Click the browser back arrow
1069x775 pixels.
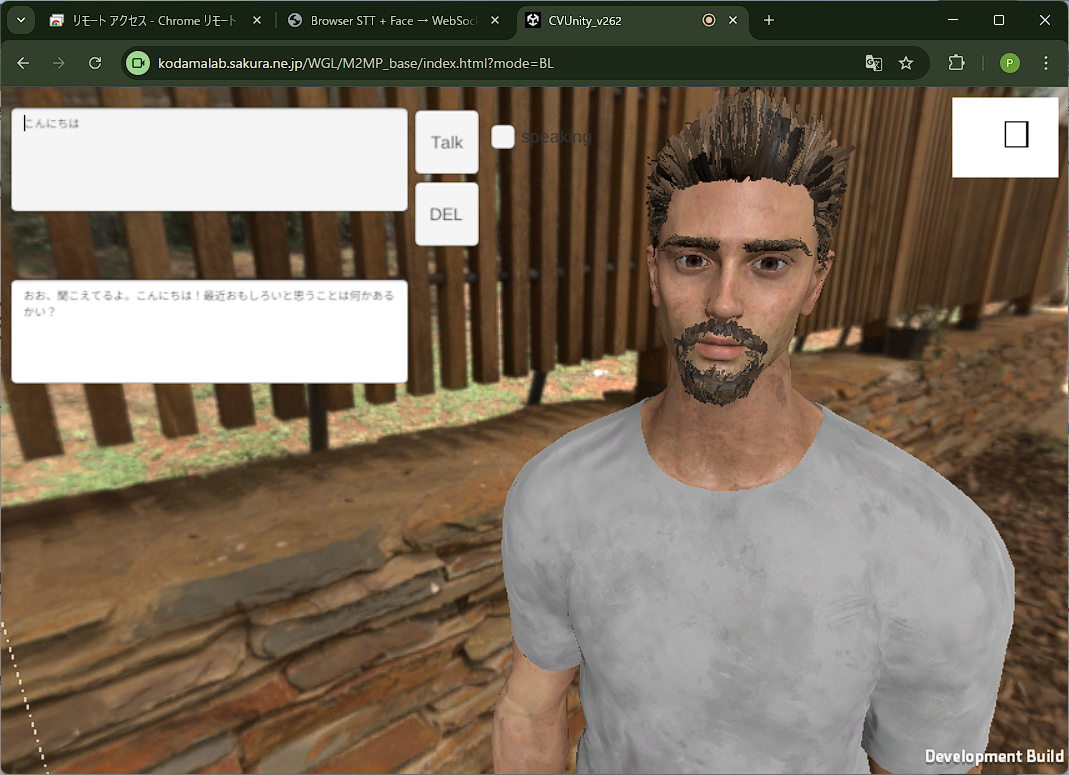point(23,63)
